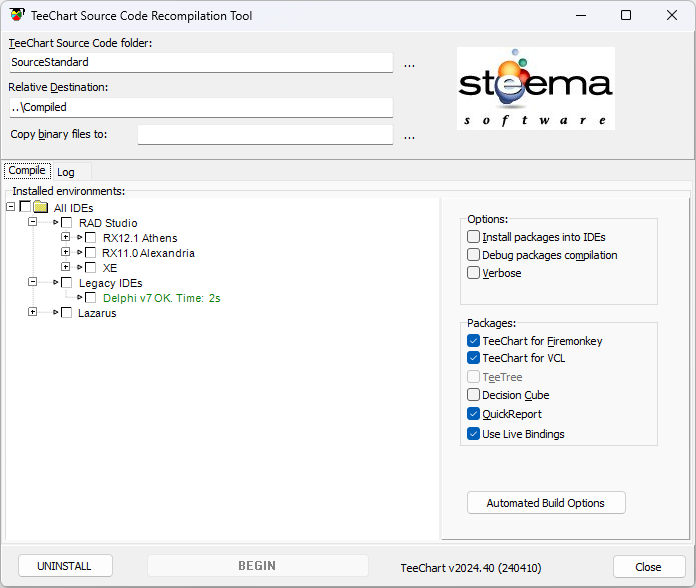Collapse the RAD Studio node
Screen dimensions: 696x588
click(x=32, y=221)
